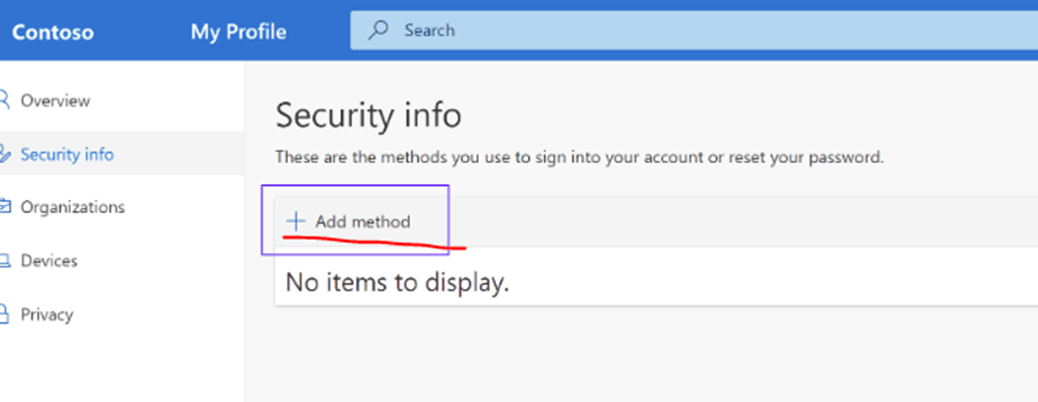Click the Security info page heading
The height and width of the screenshot is (402, 1038).
(369, 116)
